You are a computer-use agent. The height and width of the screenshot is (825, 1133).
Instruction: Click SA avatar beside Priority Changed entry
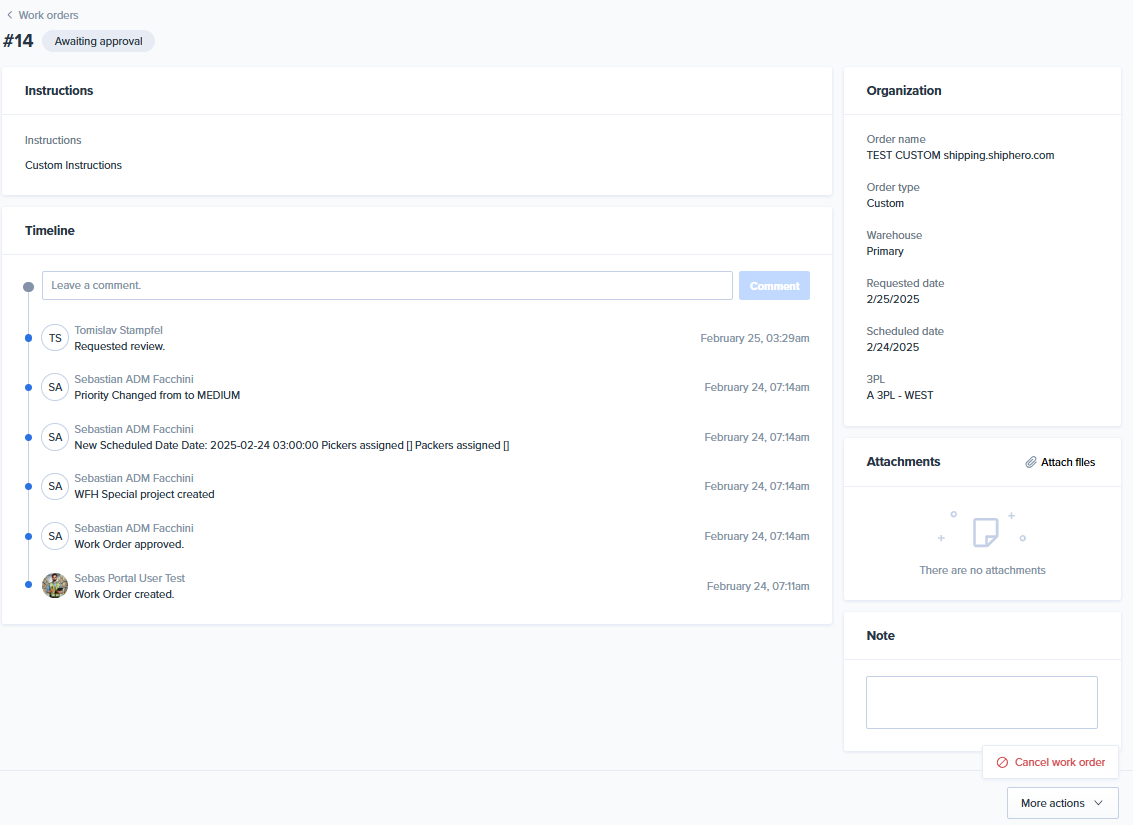(55, 387)
